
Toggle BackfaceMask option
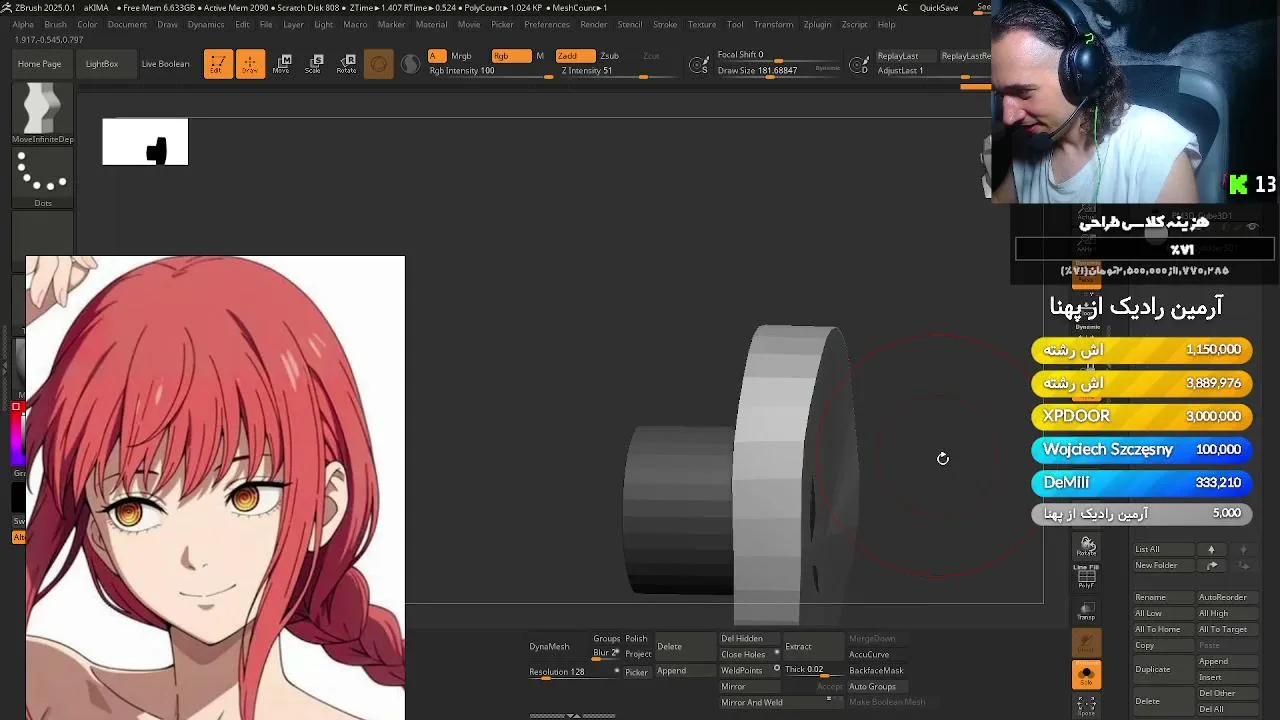[876, 671]
